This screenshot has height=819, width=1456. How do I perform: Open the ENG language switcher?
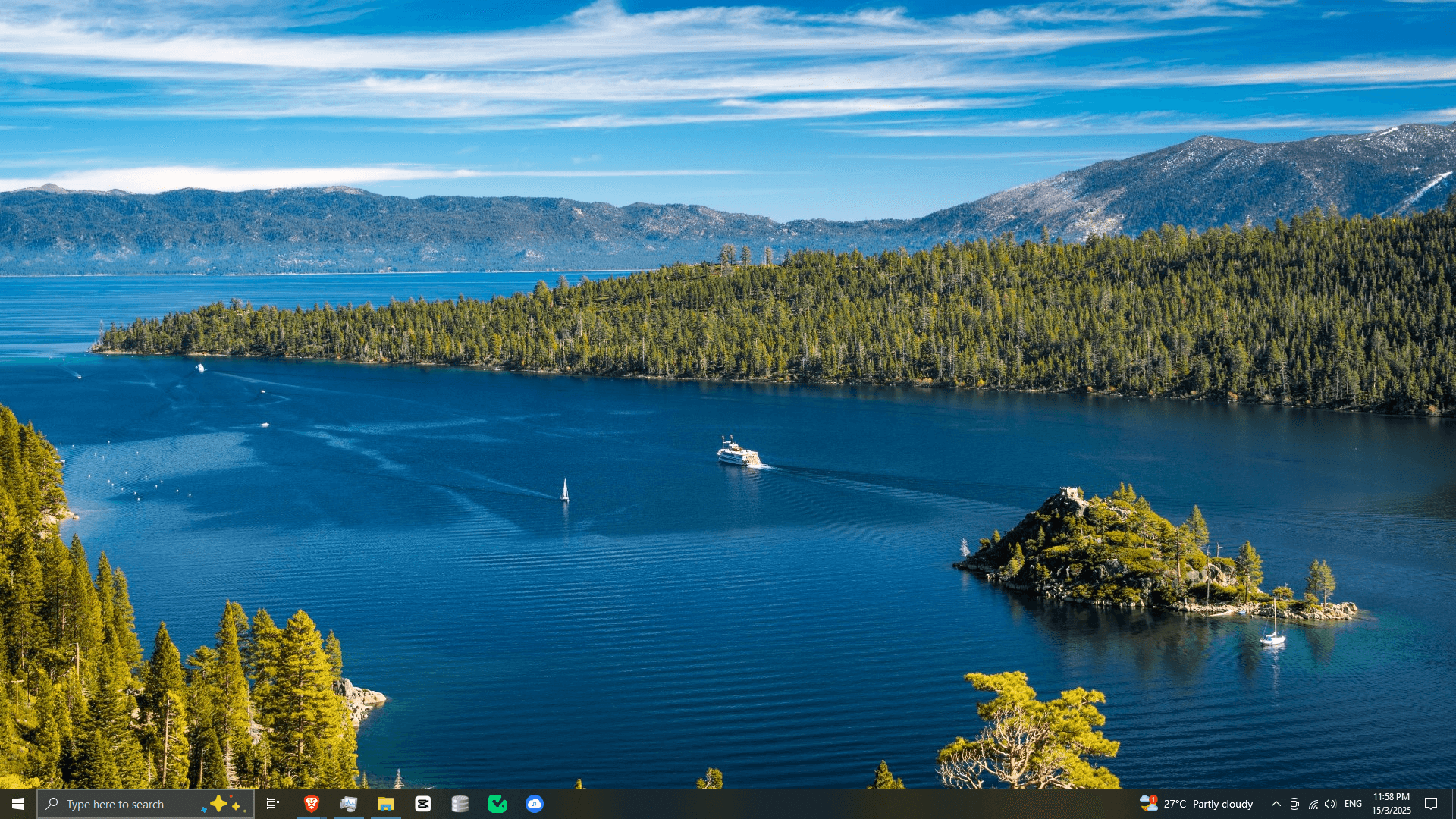click(1353, 804)
